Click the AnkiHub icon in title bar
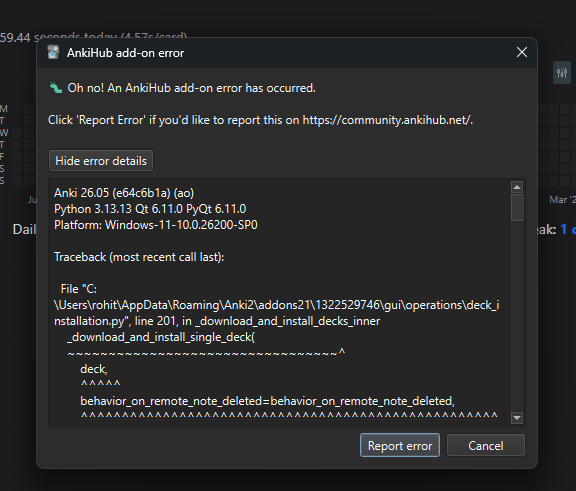This screenshot has height=491, width=576. pos(54,53)
